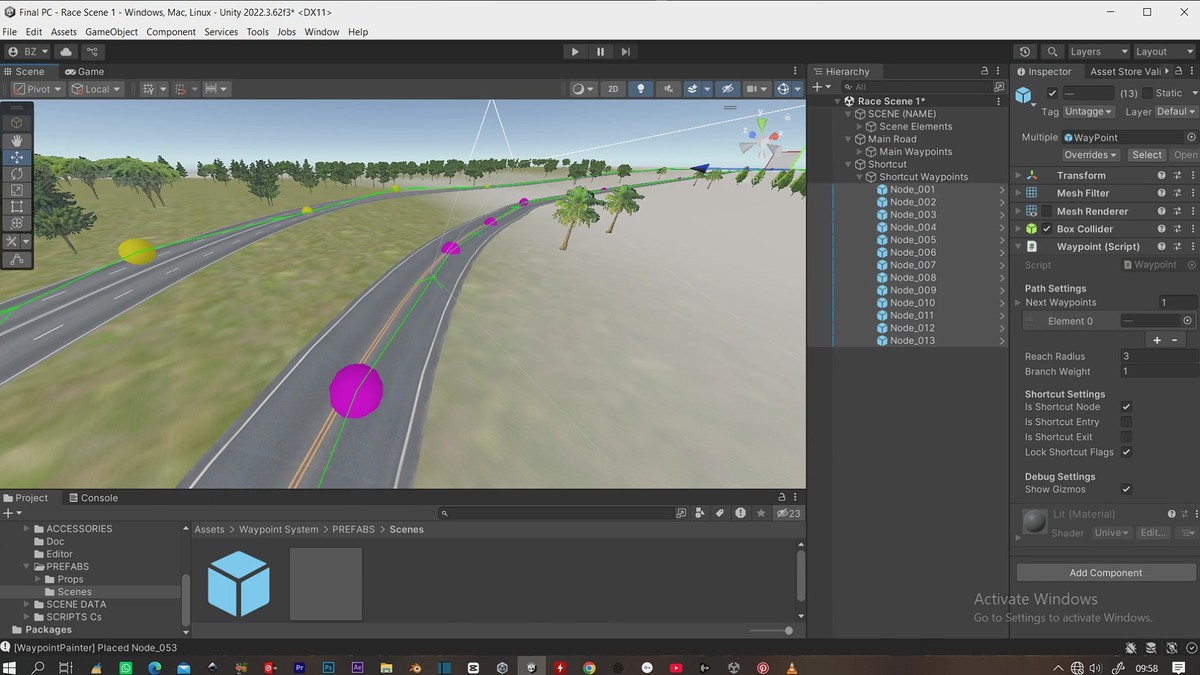Viewport: 1200px width, 675px height.
Task: Toggle Mesh Renderer enabled checkbox
Action: click(x=1047, y=211)
